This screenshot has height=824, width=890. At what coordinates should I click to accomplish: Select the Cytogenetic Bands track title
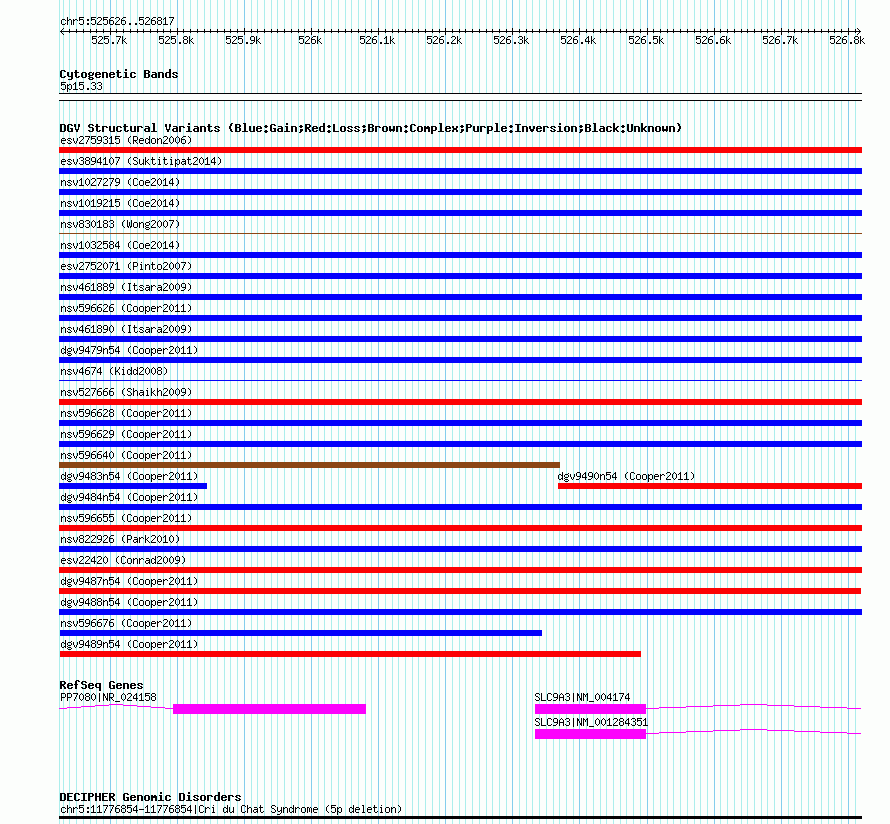point(119,74)
